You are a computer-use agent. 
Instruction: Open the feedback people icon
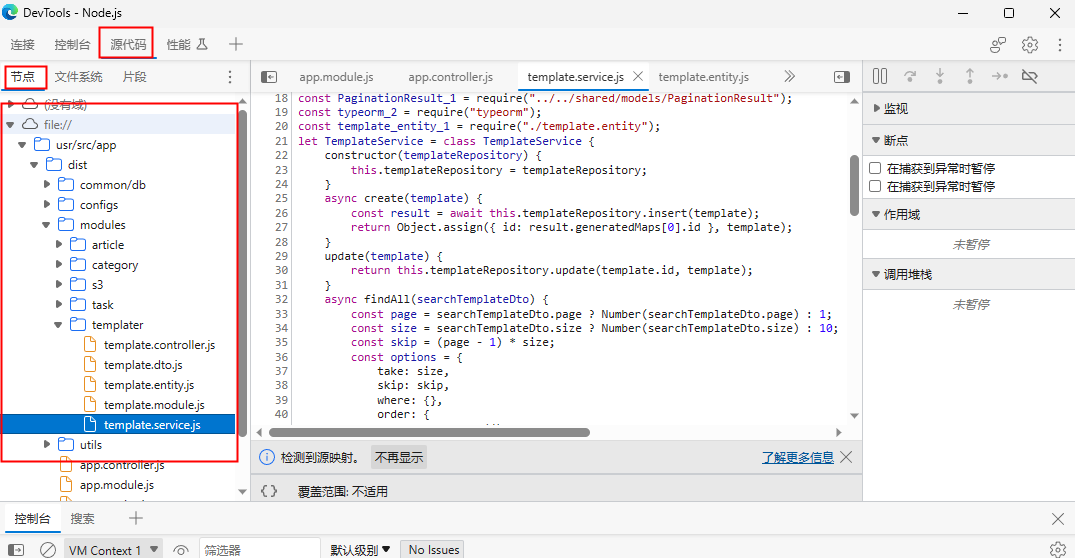tap(998, 45)
